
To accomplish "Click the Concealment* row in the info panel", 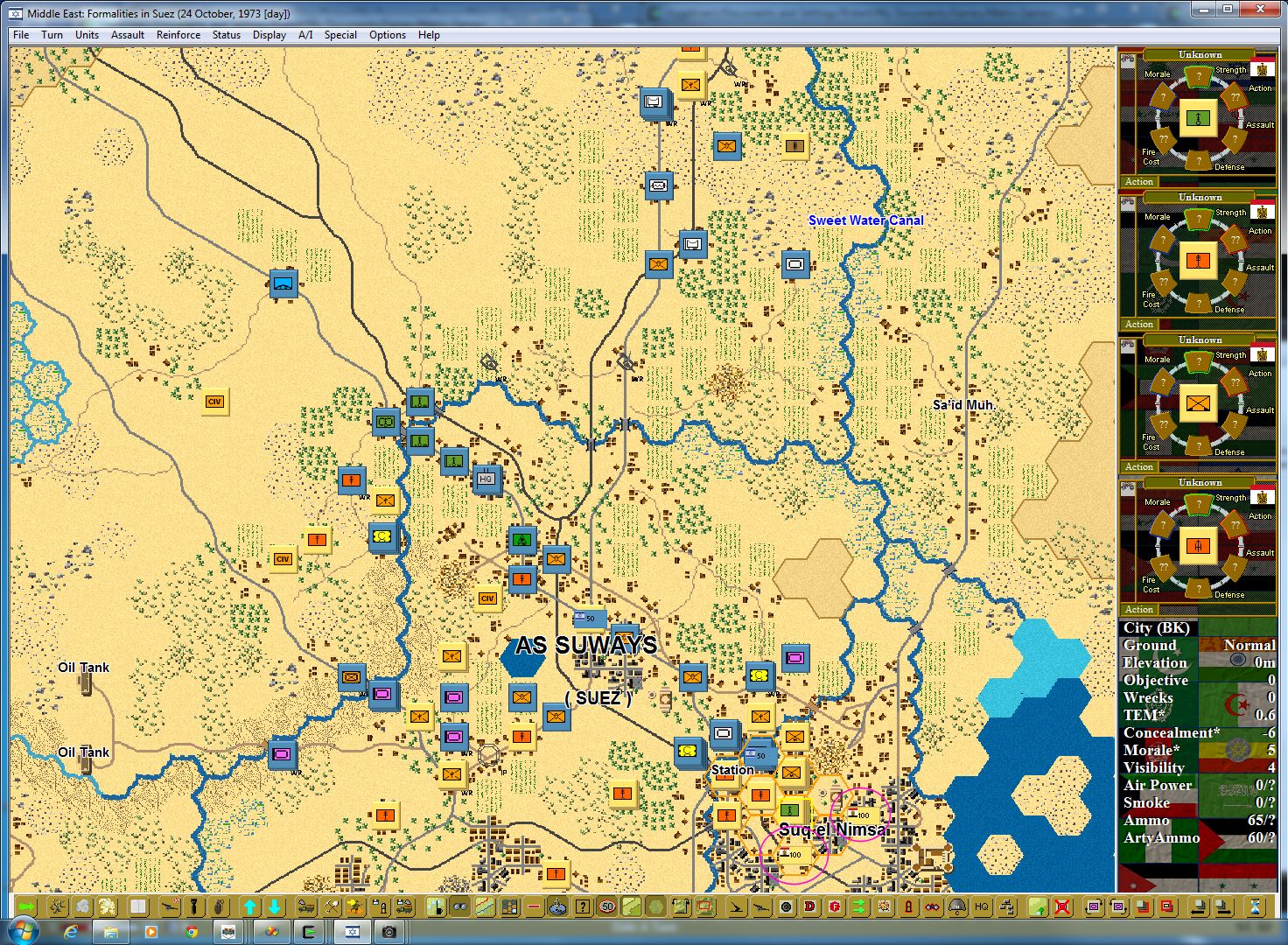I will click(x=1199, y=732).
